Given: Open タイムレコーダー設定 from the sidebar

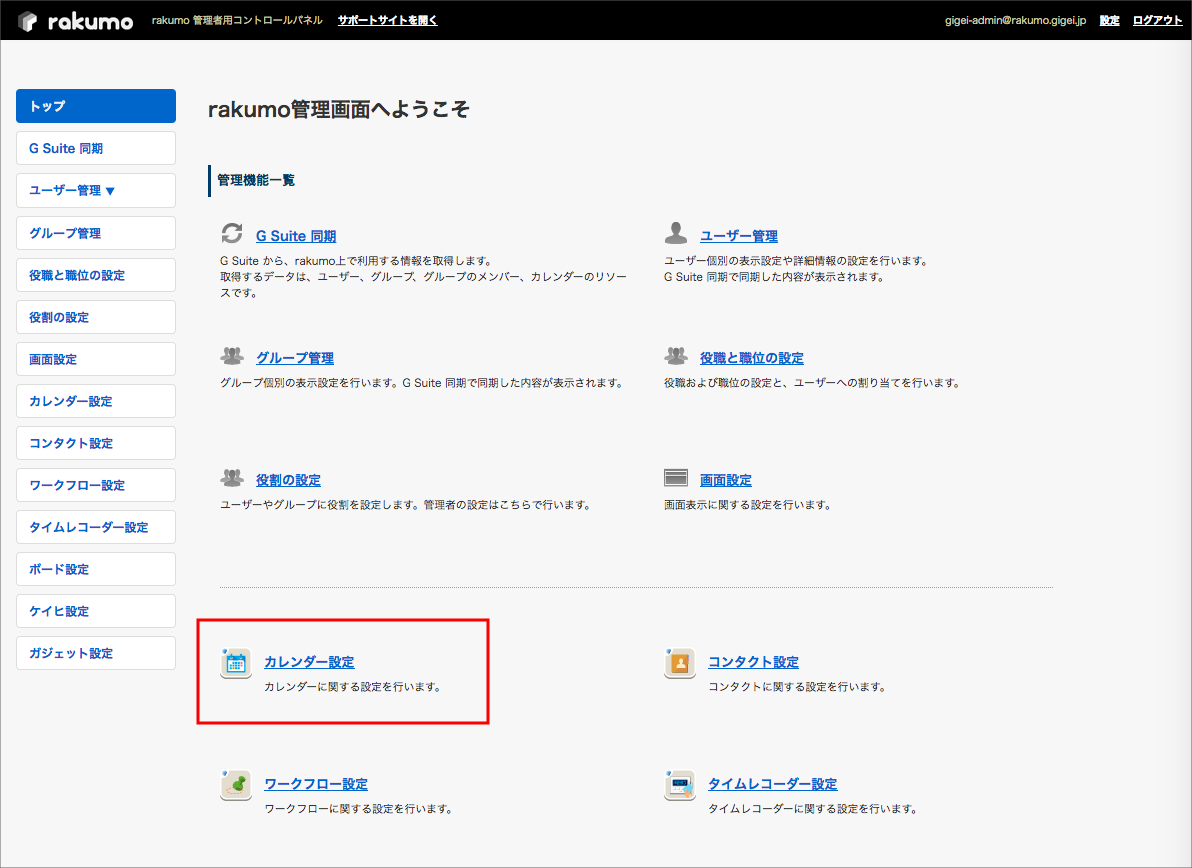Looking at the screenshot, I should click(x=96, y=527).
